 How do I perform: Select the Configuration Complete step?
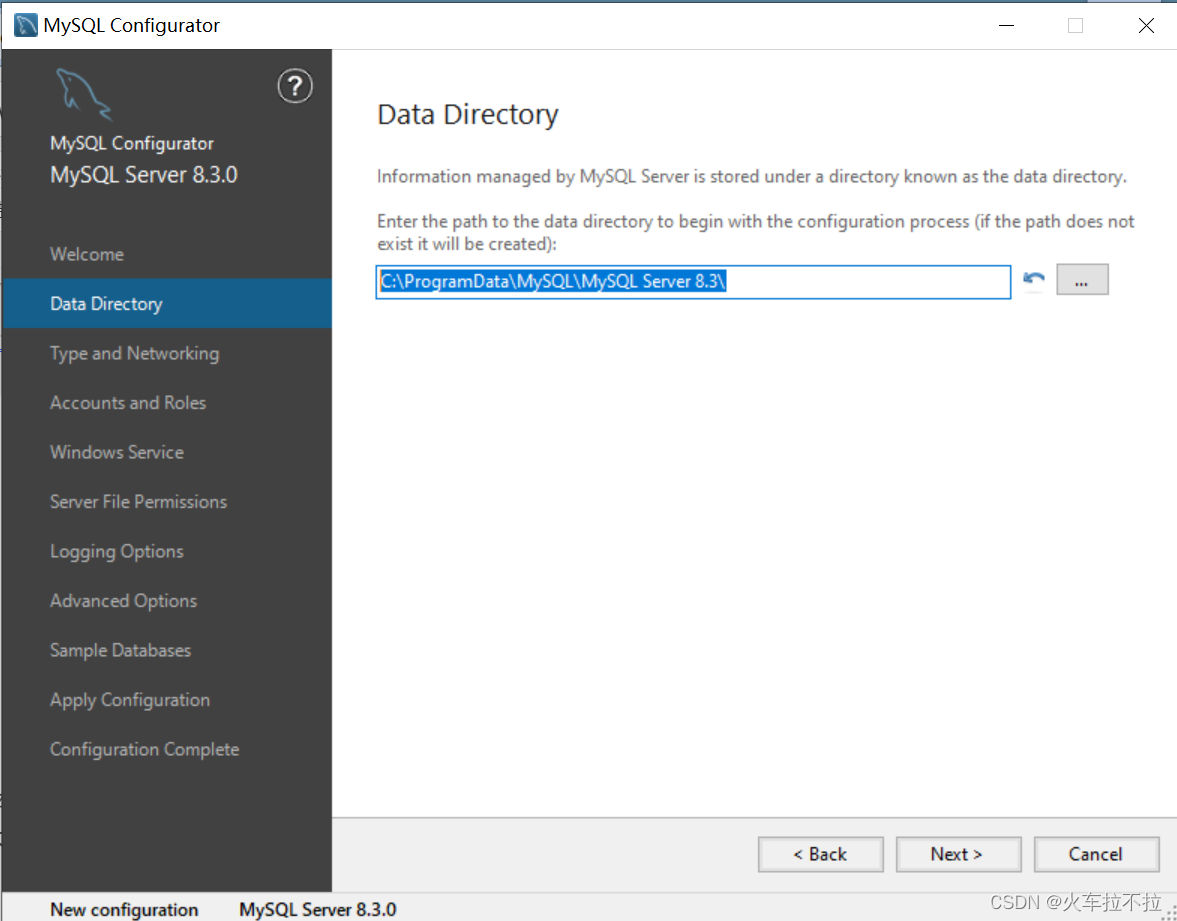(167, 749)
